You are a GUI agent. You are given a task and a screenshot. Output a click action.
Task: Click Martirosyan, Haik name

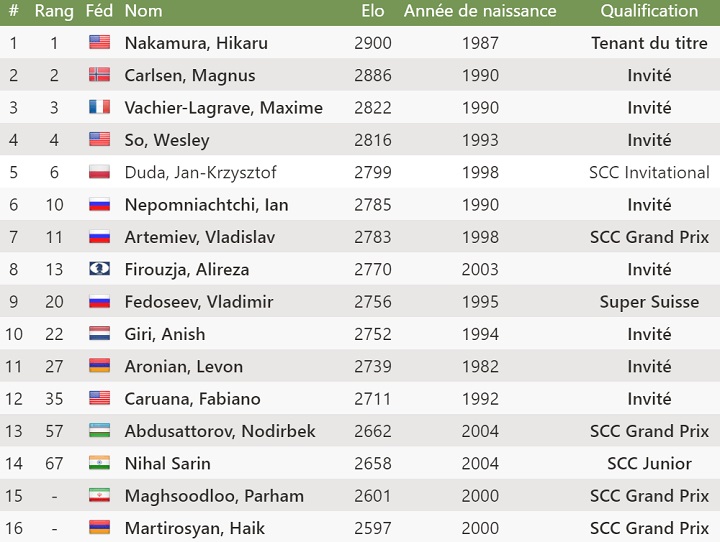click(195, 528)
